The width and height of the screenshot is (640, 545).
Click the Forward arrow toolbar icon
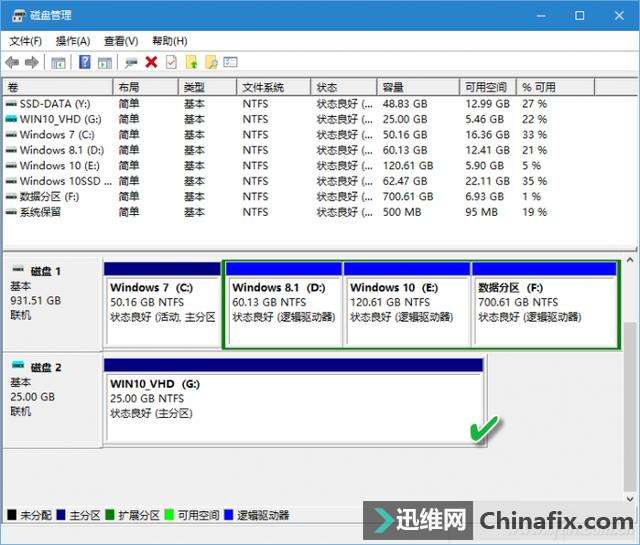(x=32, y=62)
